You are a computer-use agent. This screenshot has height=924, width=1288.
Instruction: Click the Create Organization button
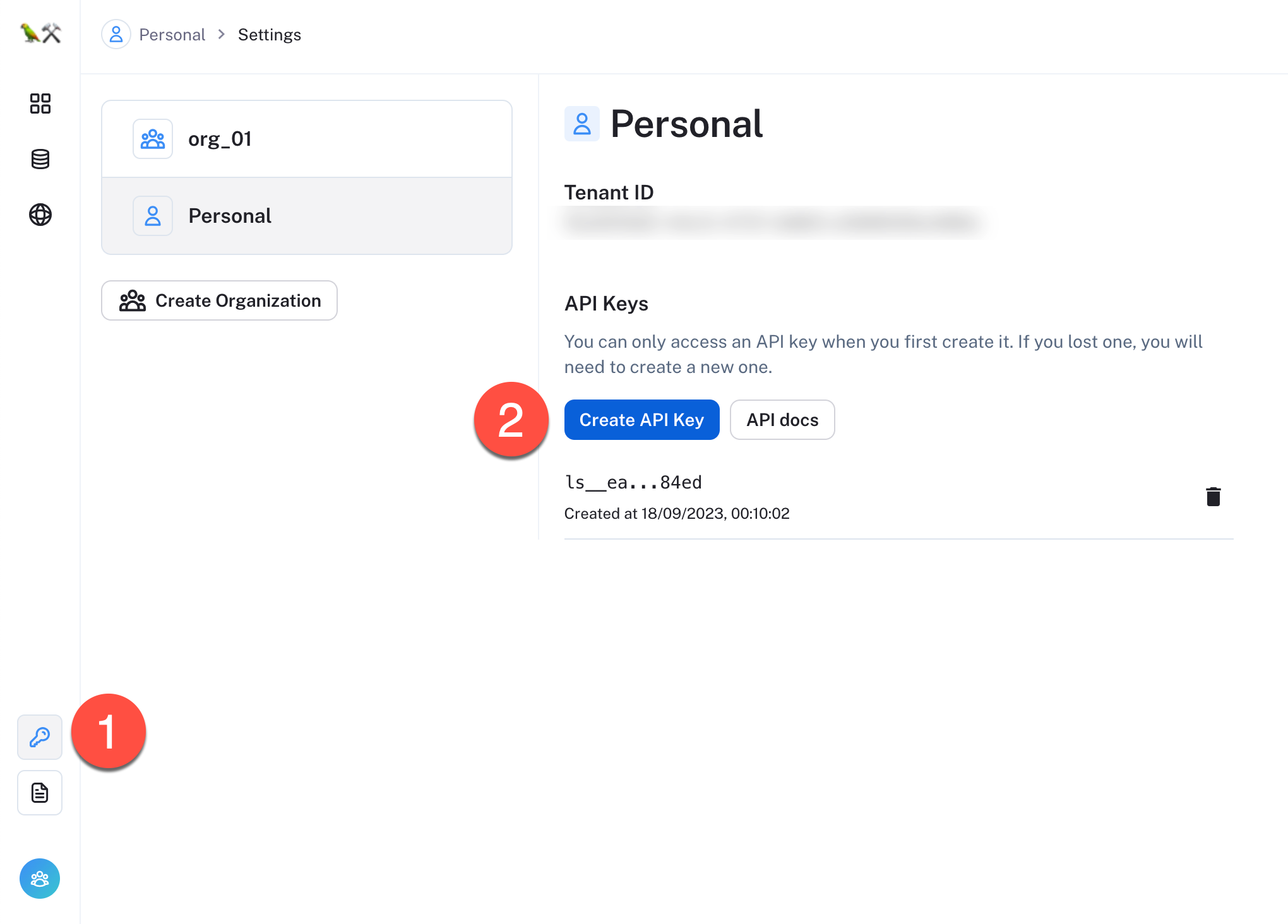point(219,300)
